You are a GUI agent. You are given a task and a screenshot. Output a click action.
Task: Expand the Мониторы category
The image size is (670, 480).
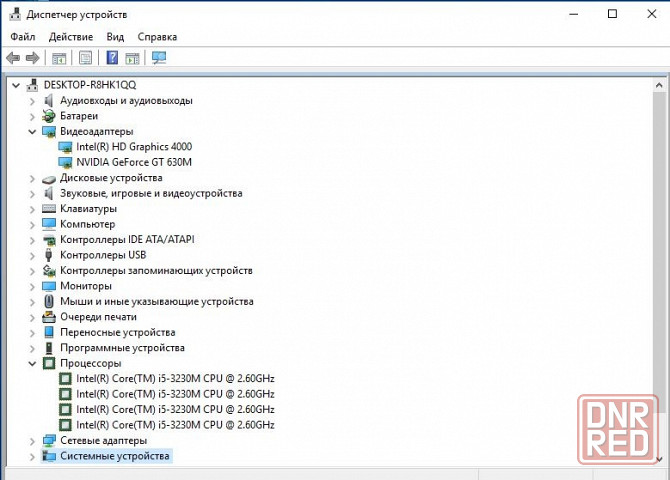(32, 286)
